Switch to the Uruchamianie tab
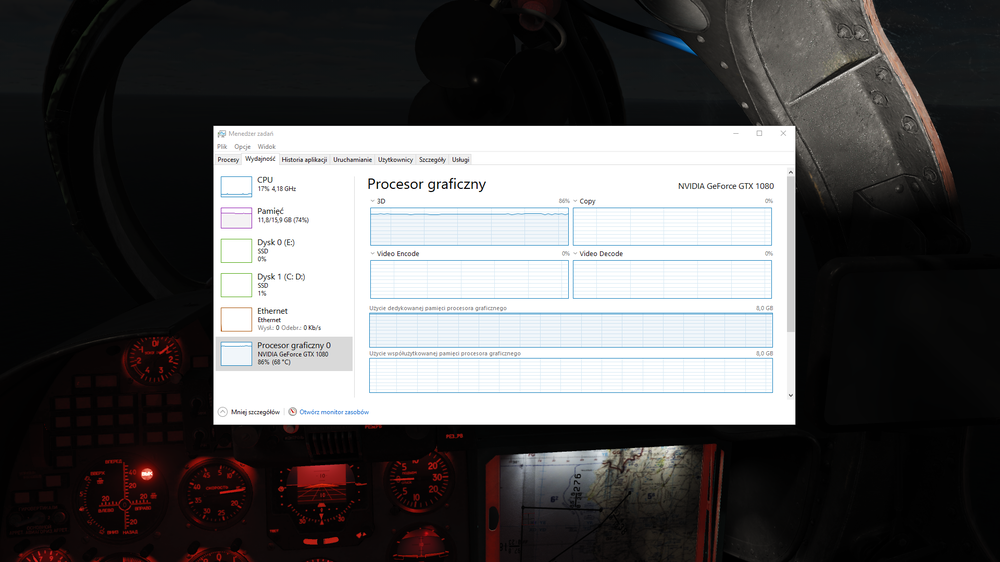The image size is (1000, 562). point(352,160)
